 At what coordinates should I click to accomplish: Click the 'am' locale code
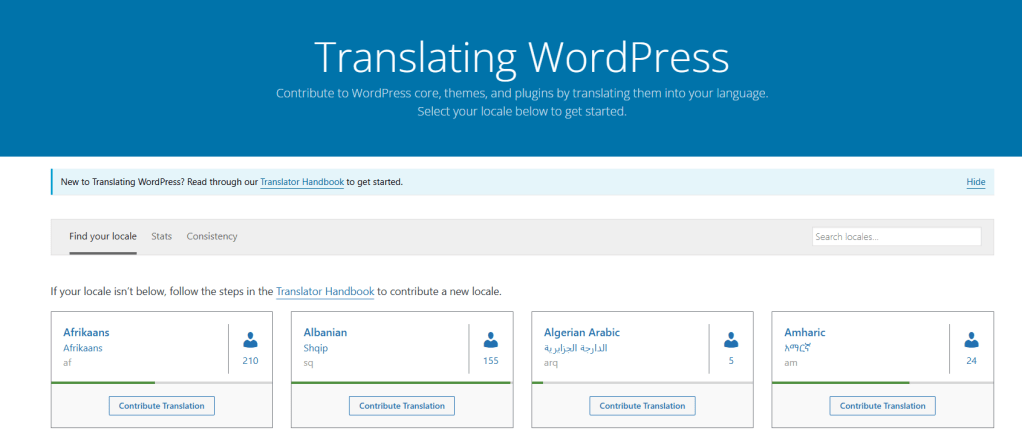(791, 363)
